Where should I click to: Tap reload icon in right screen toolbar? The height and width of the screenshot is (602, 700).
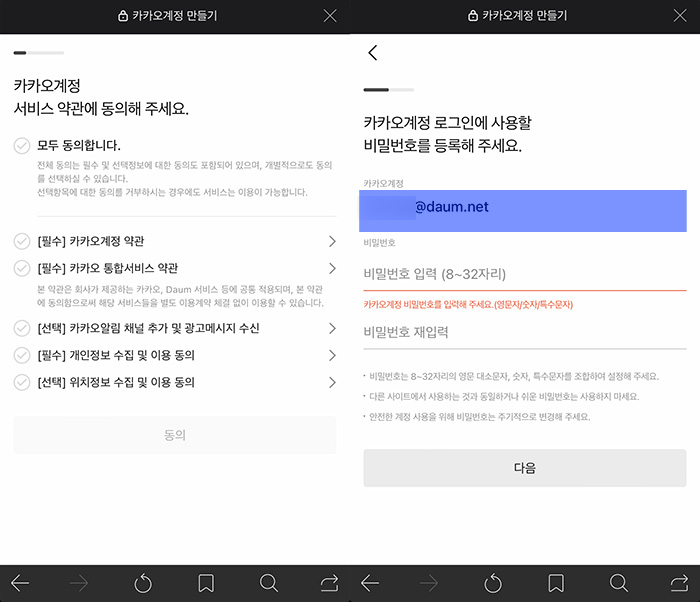coord(493,583)
